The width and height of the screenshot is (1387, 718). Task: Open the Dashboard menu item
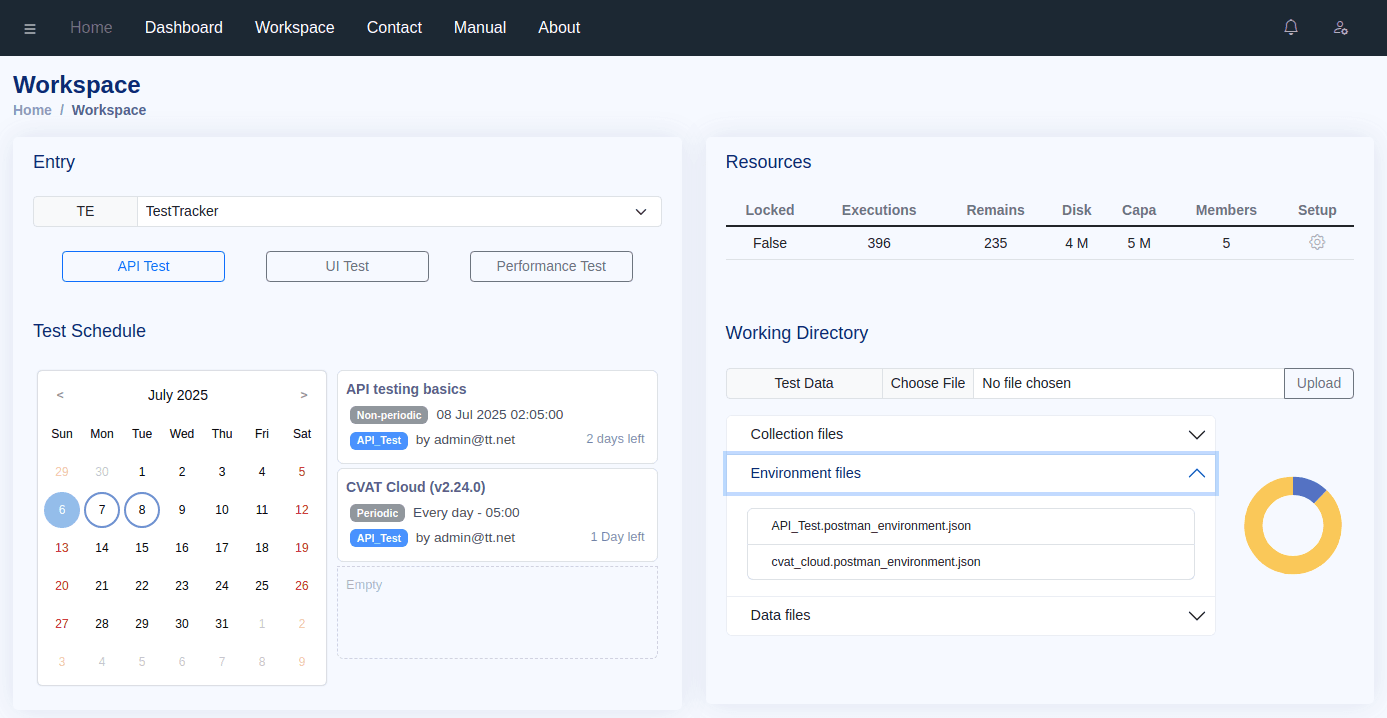pyautogui.click(x=184, y=28)
